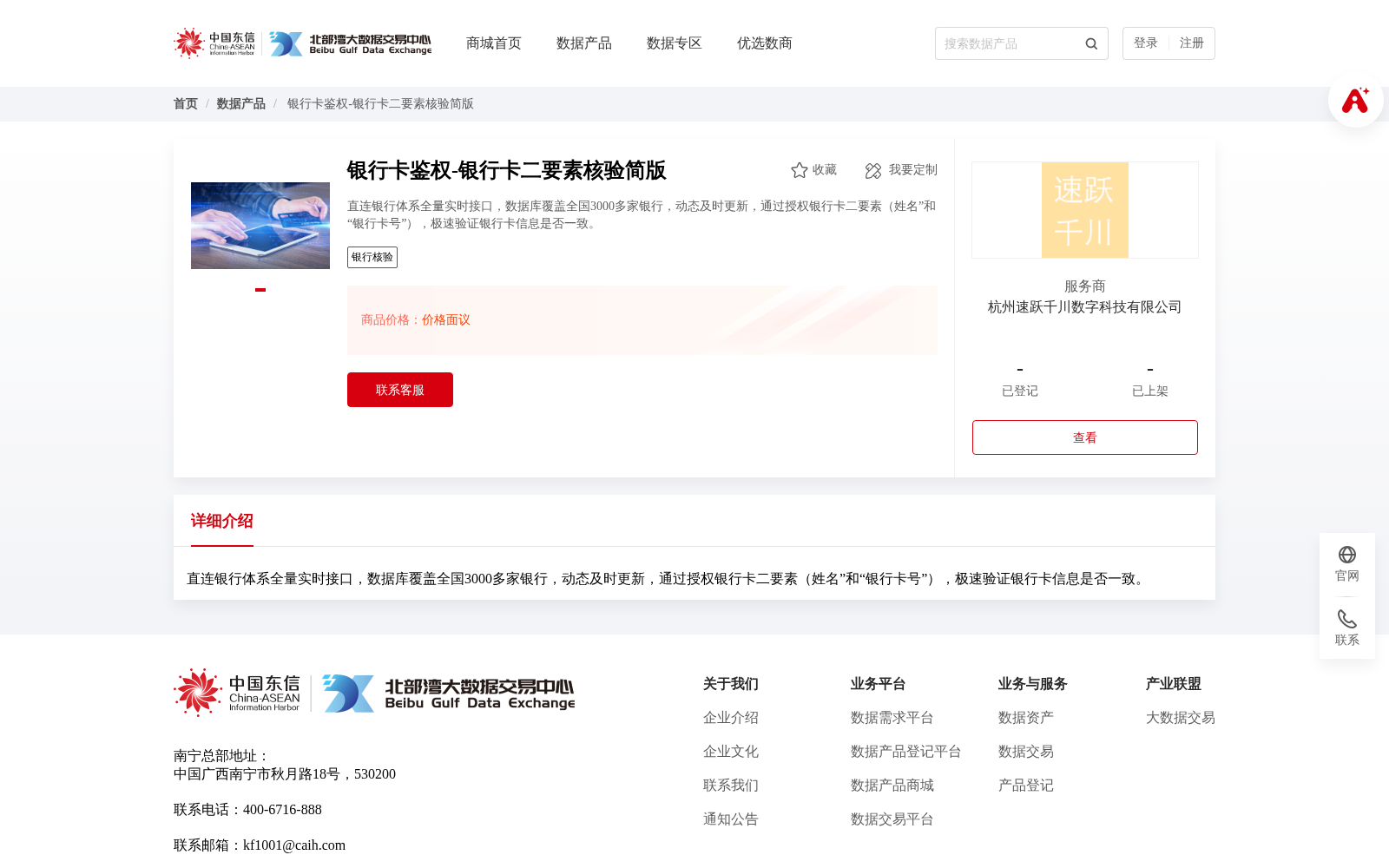Click the 银行核验 tag
1389x868 pixels.
[372, 257]
